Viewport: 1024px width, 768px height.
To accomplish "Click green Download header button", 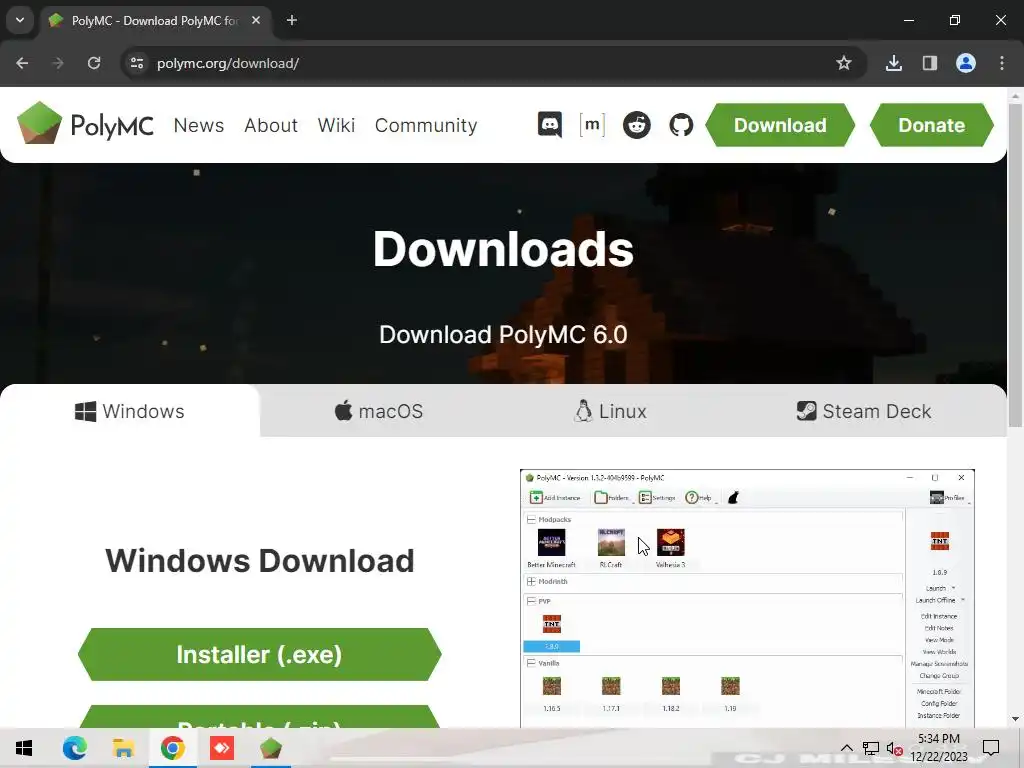I will tap(780, 125).
